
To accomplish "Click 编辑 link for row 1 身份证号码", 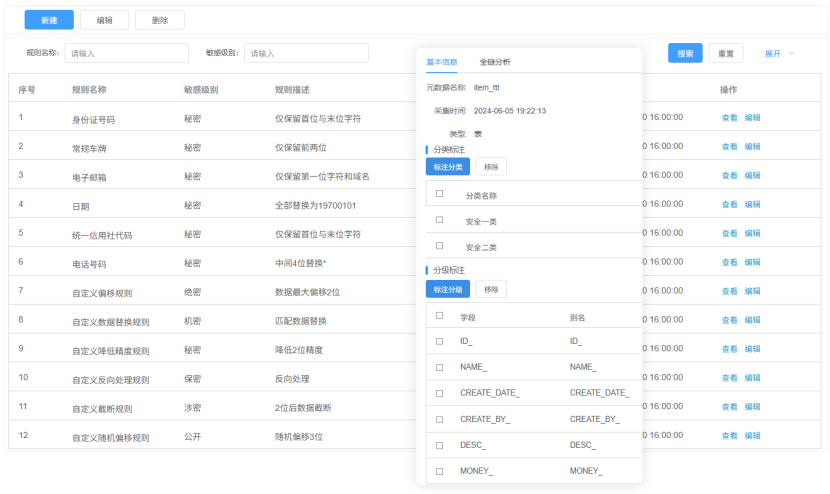I will click(x=752, y=118).
